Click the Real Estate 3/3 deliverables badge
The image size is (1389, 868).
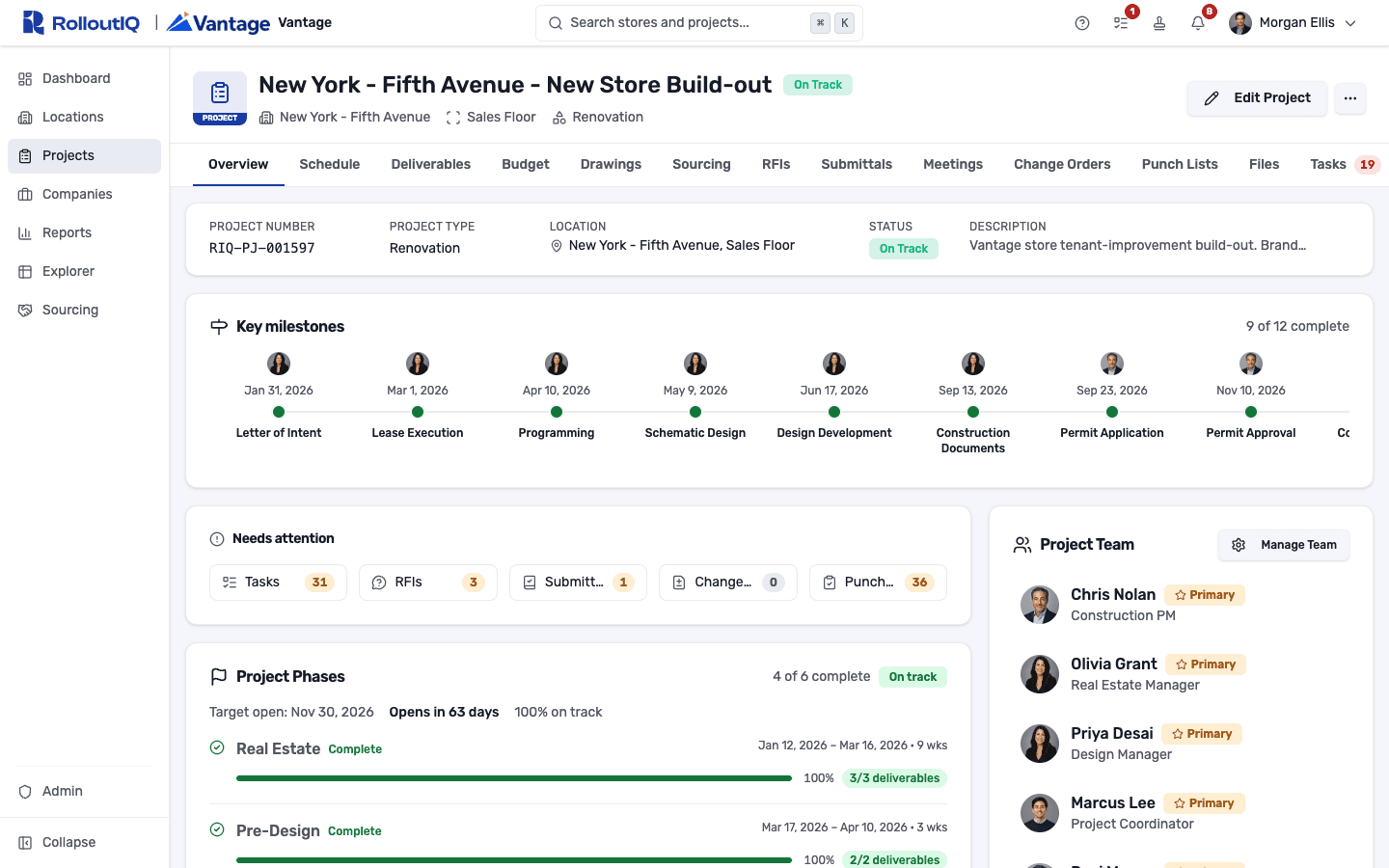pyautogui.click(x=894, y=778)
